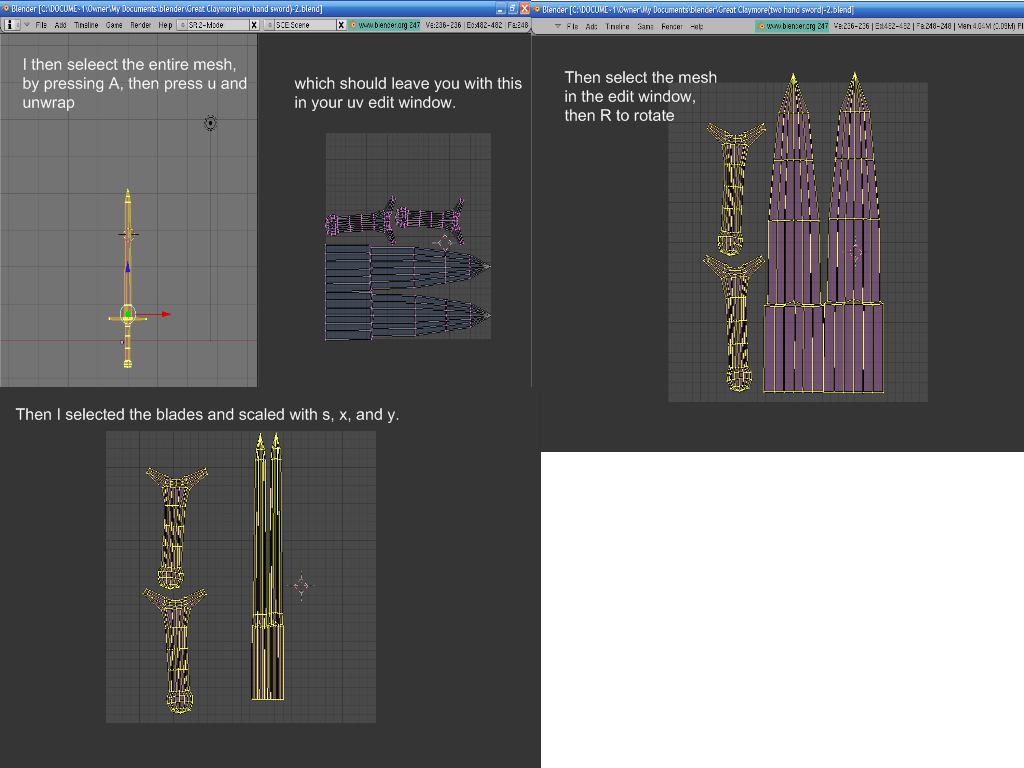Delete current screen with X beside SR:2-Model
Screen dimensions: 1024x768
(x=254, y=25)
